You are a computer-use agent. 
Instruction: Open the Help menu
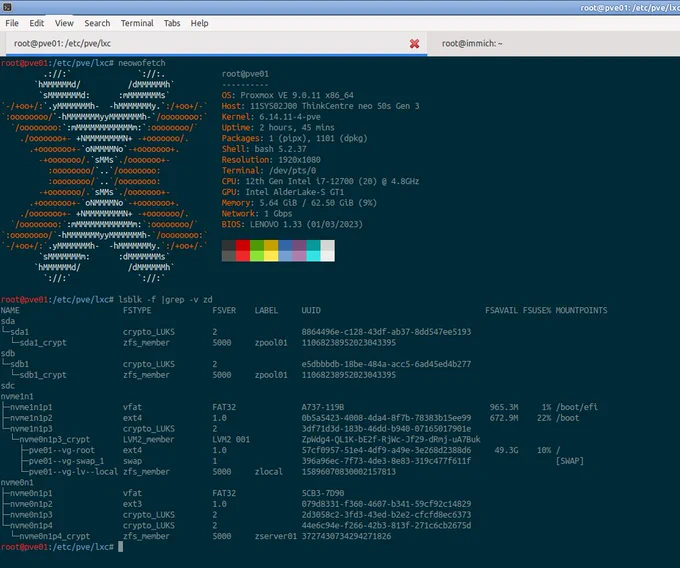click(199, 23)
